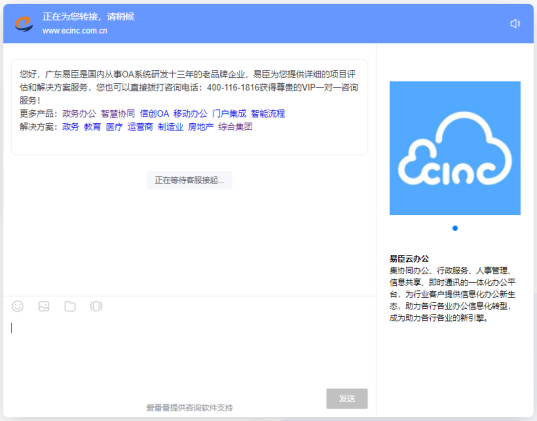537x421 pixels.
Task: Open file attachment folder icon
Action: [x=70, y=306]
